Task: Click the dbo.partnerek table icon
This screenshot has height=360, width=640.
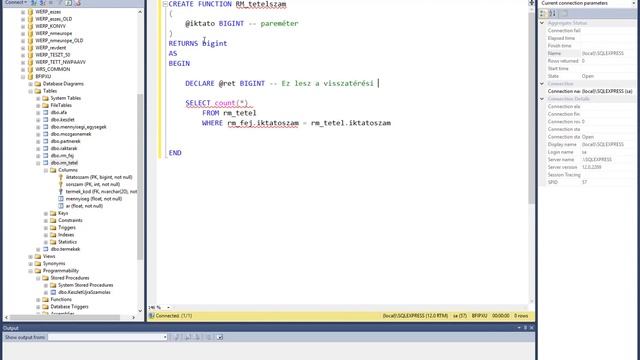Action: [46, 141]
